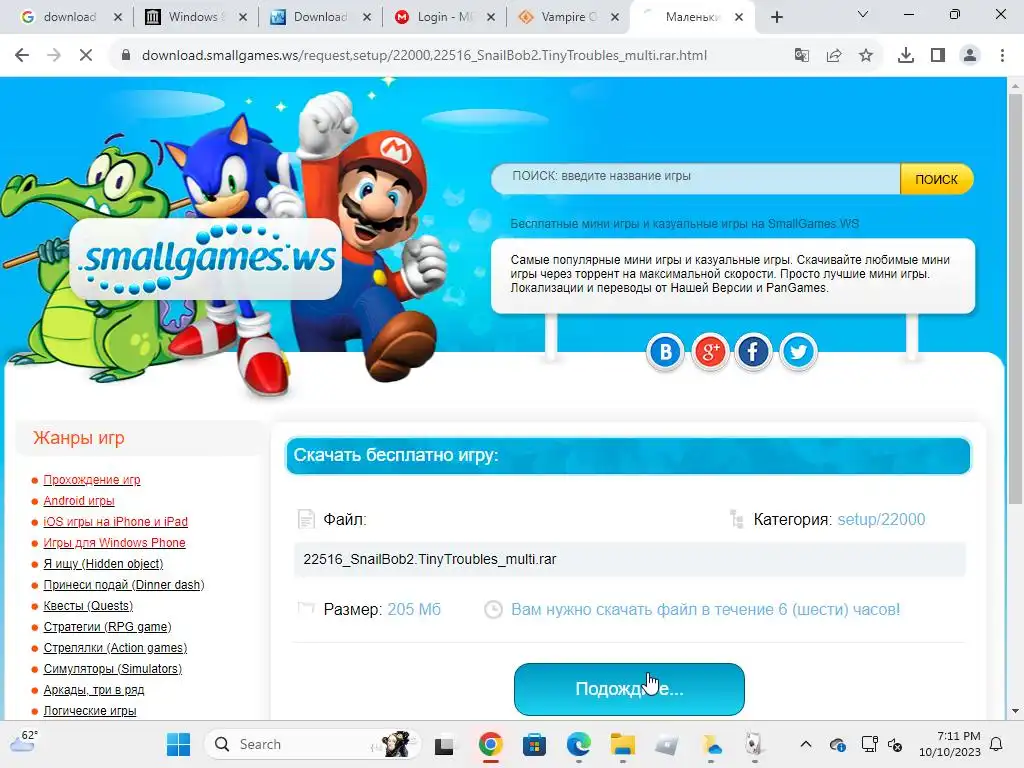Click the Twitter social icon
The height and width of the screenshot is (768, 1024).
797,351
